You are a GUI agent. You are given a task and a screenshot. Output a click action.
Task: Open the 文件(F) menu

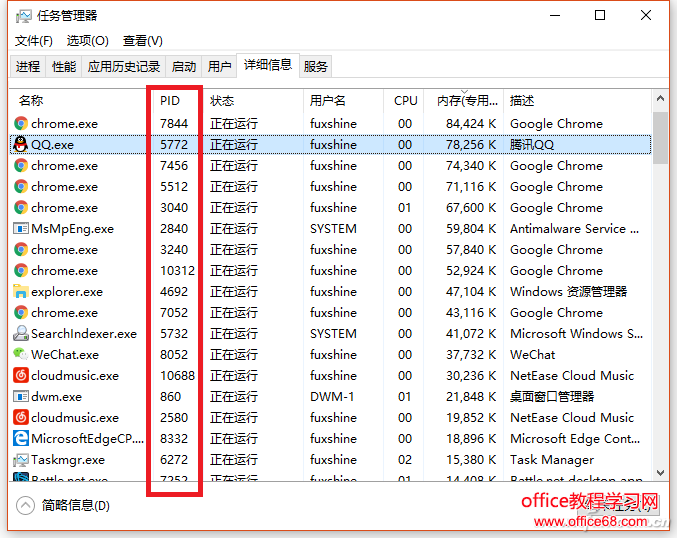click(34, 41)
